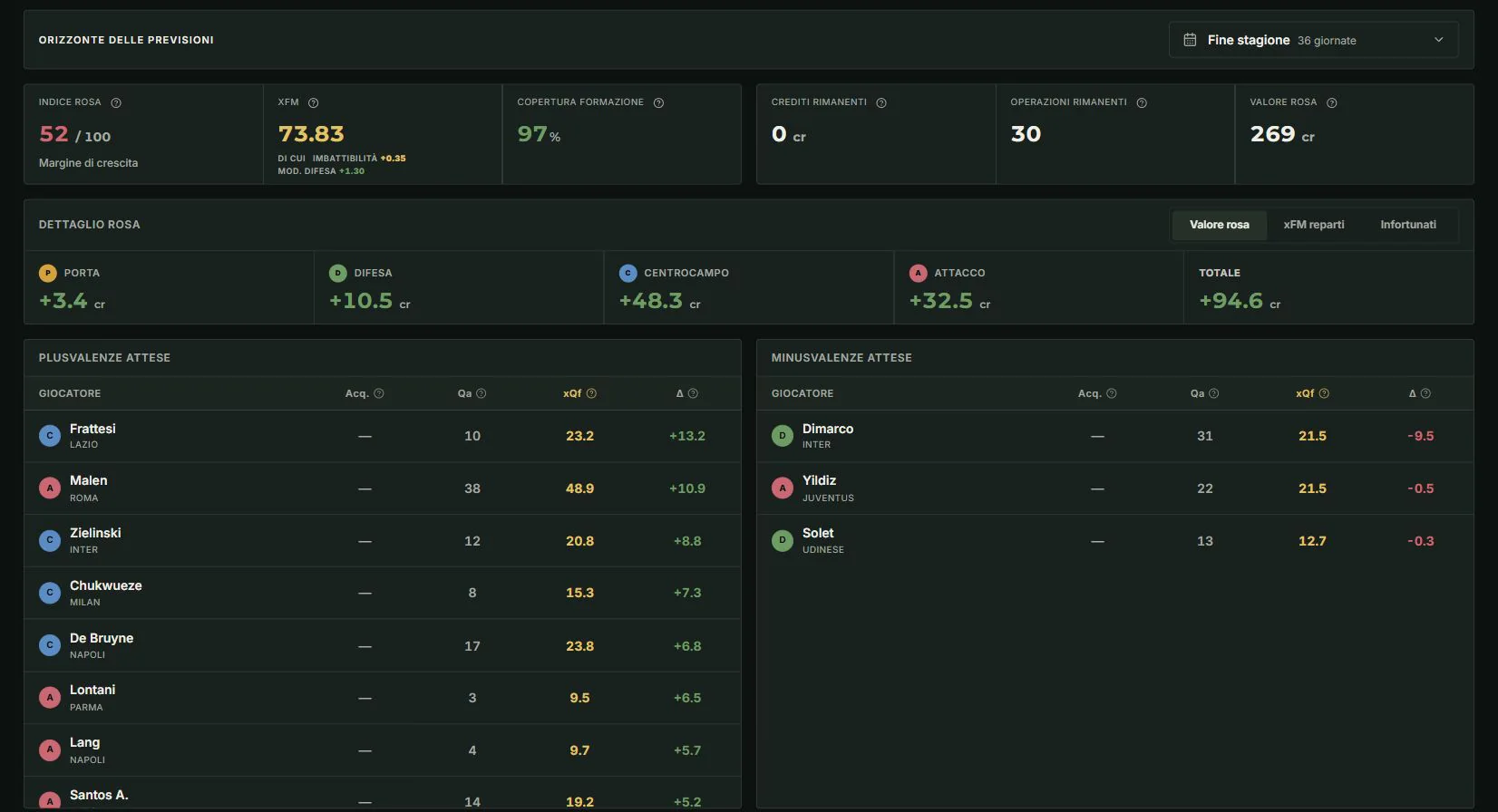Click the Qa help icon in Plusvalenze Attese
Viewport: 1498px width, 812px height.
point(481,393)
